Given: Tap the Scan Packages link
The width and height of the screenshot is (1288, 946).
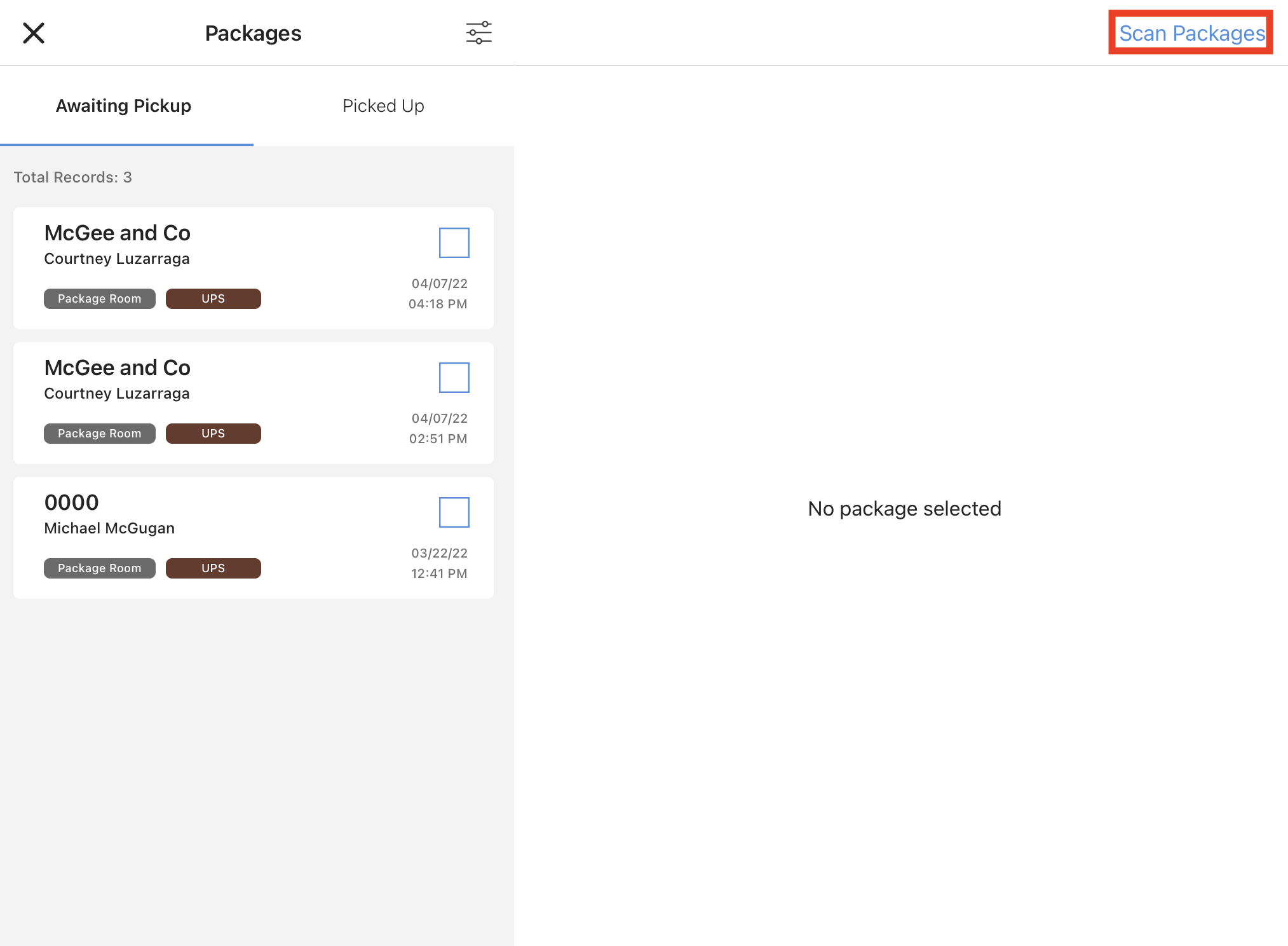Looking at the screenshot, I should coord(1191,33).
